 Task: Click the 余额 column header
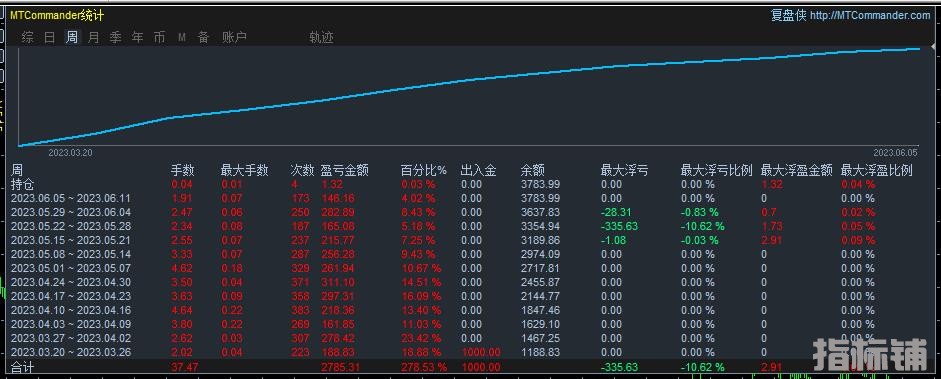[x=533, y=171]
